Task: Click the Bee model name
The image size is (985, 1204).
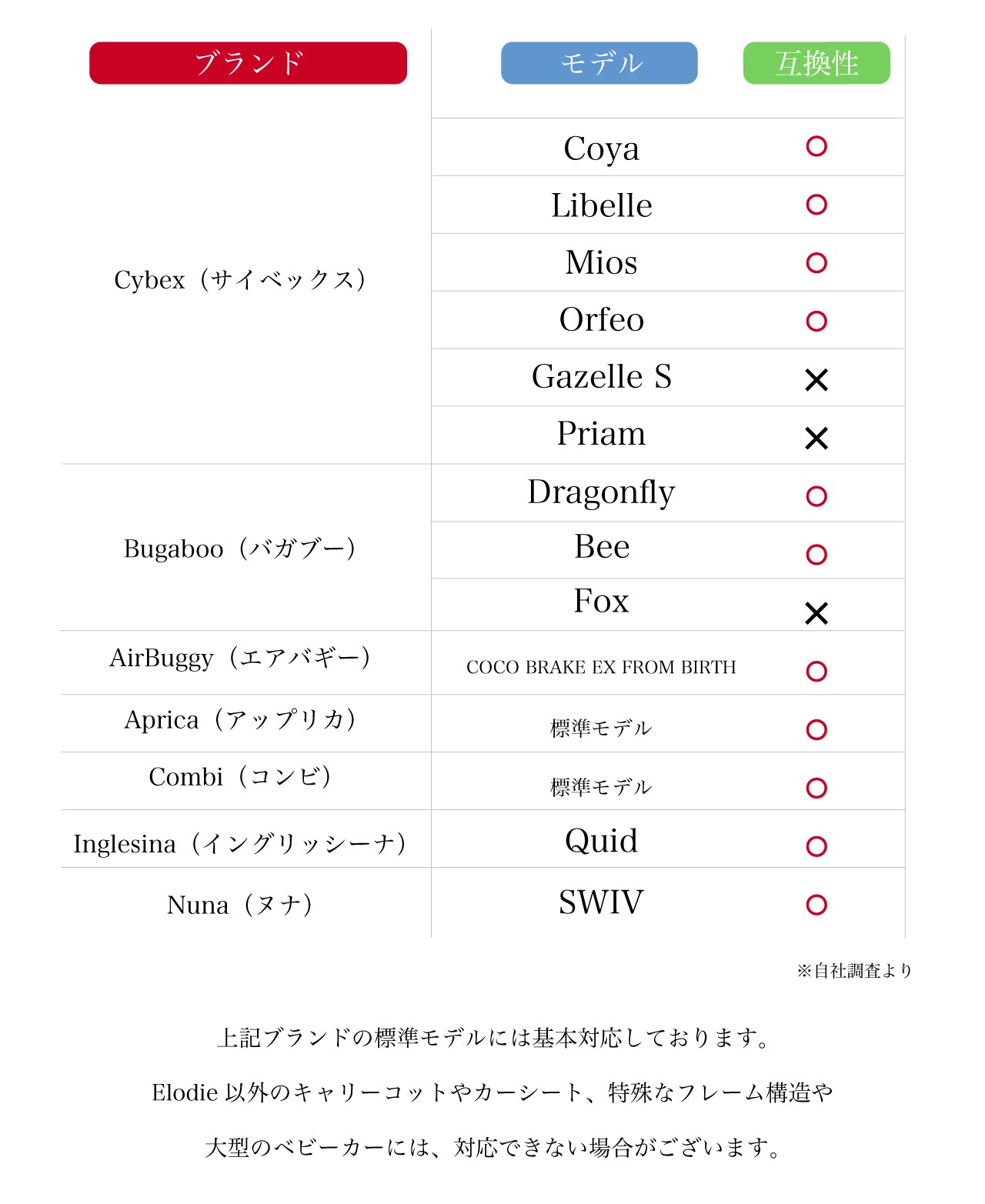Action: (601, 547)
